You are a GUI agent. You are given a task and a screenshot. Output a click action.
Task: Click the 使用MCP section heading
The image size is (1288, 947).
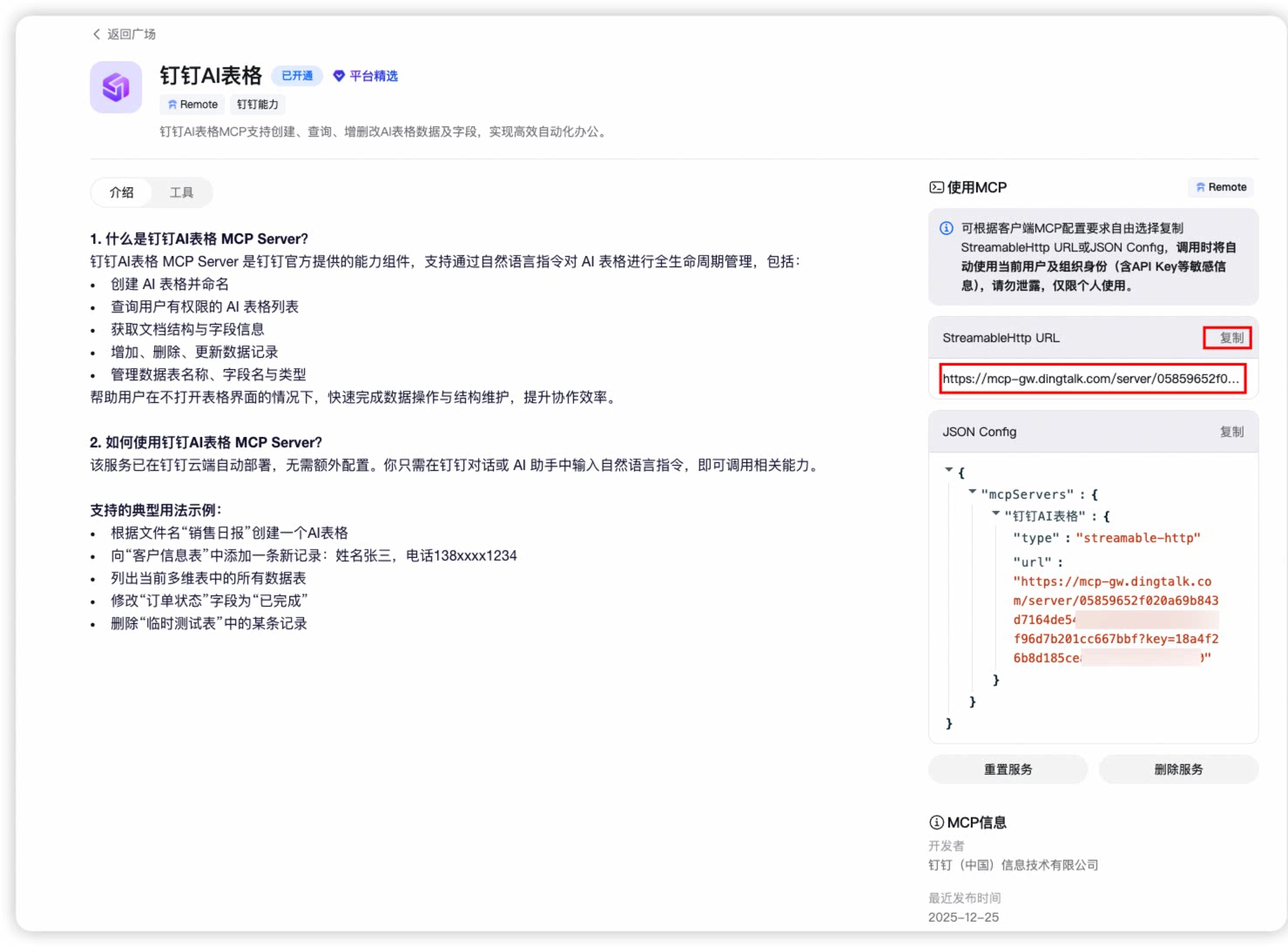(977, 187)
